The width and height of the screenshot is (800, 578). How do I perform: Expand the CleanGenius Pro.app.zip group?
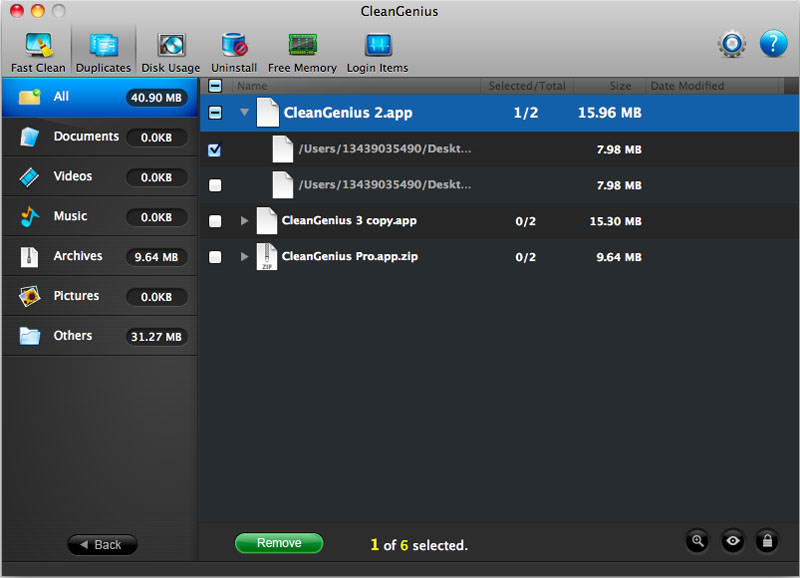click(244, 256)
